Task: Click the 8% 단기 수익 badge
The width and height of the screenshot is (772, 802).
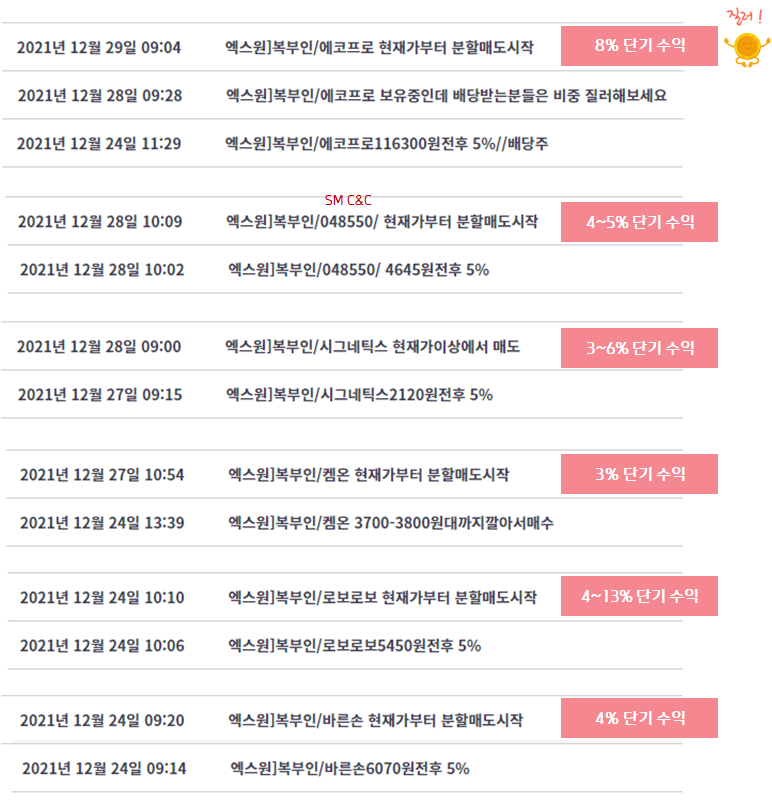Action: click(639, 46)
